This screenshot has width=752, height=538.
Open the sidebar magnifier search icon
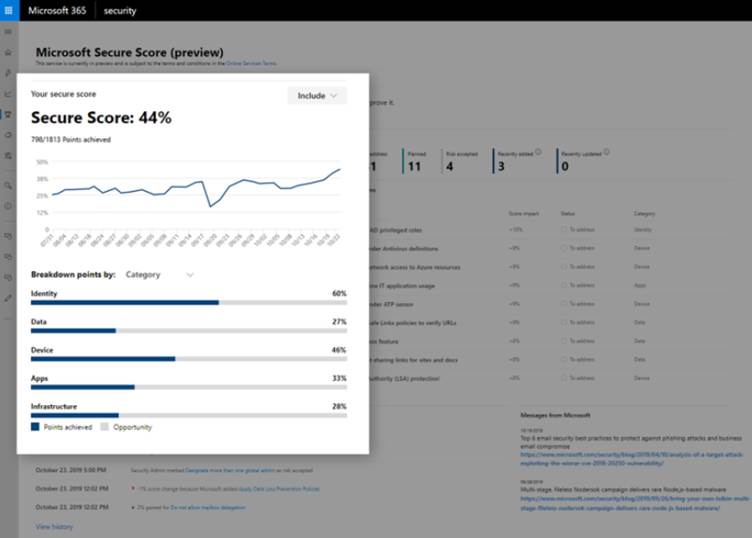tap(8, 186)
